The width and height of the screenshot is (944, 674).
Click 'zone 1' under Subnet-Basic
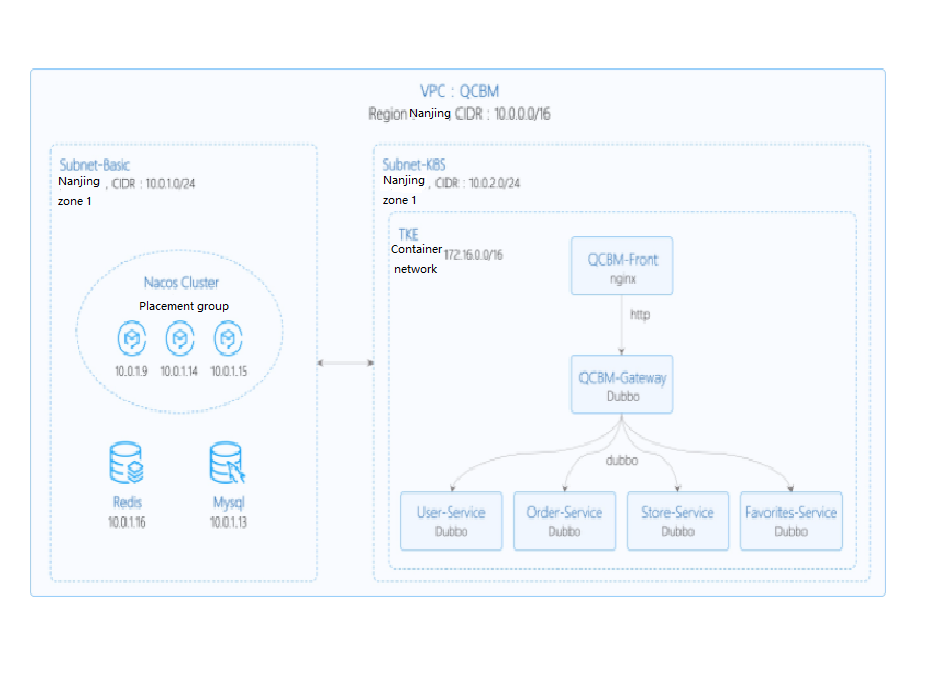[75, 201]
